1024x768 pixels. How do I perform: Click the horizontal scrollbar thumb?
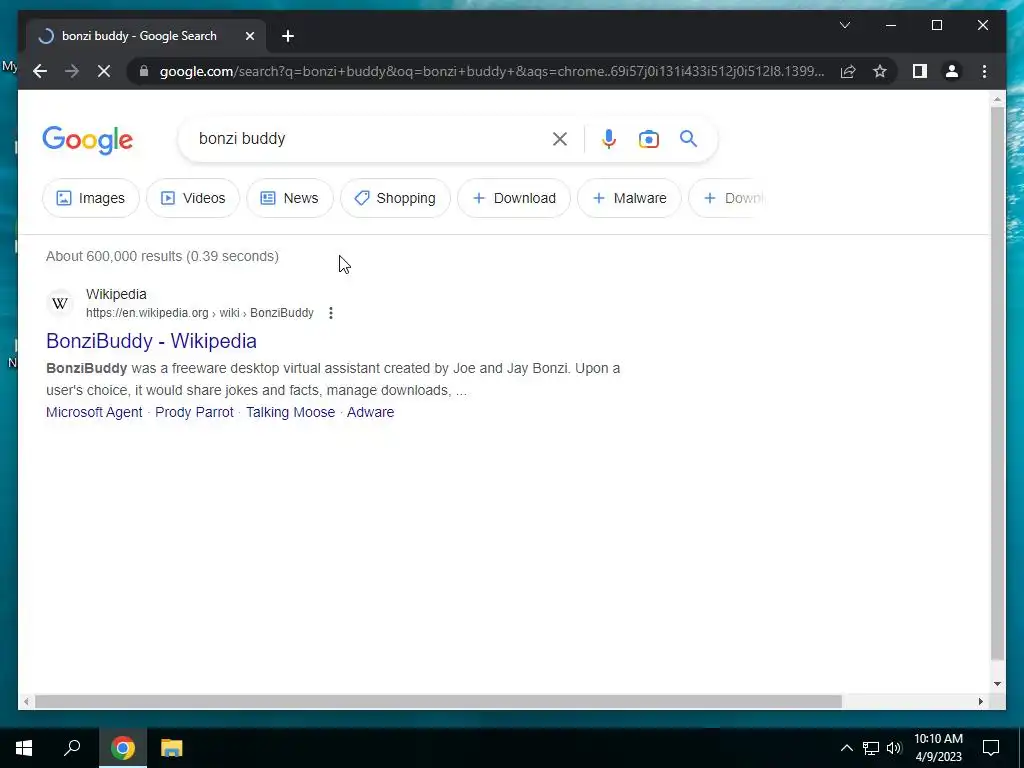coord(438,701)
